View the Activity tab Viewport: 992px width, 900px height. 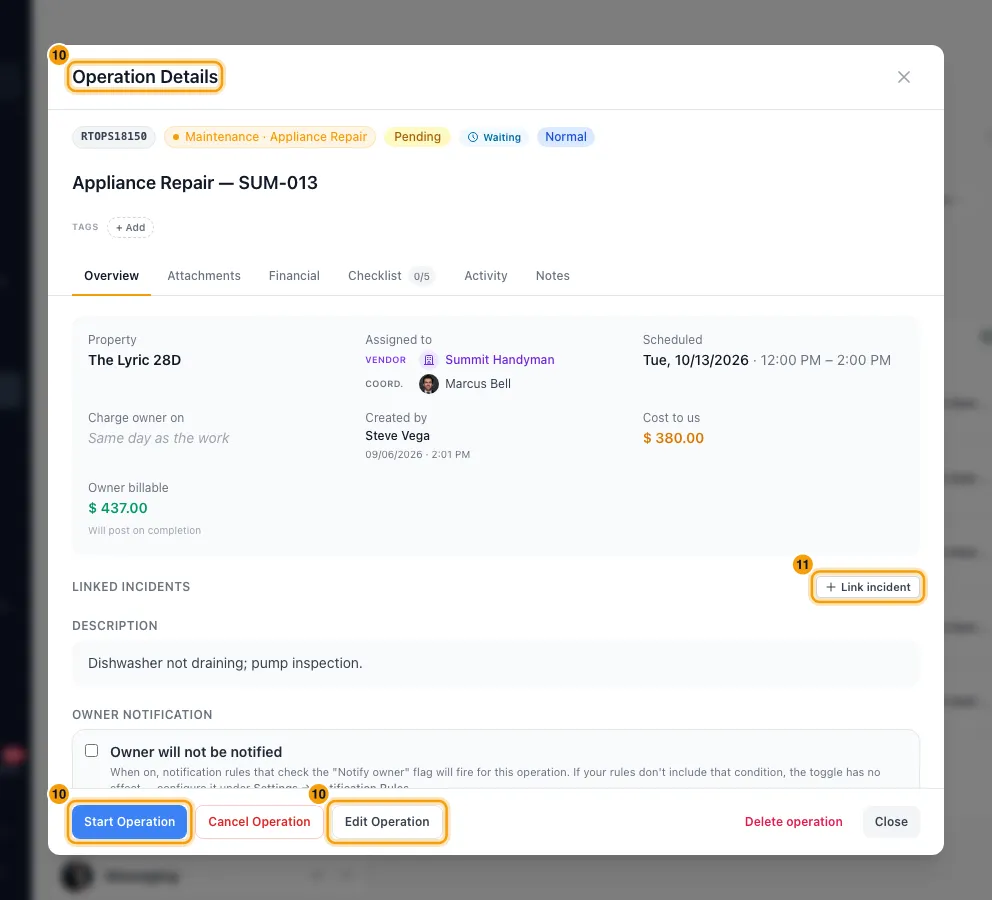pos(486,276)
